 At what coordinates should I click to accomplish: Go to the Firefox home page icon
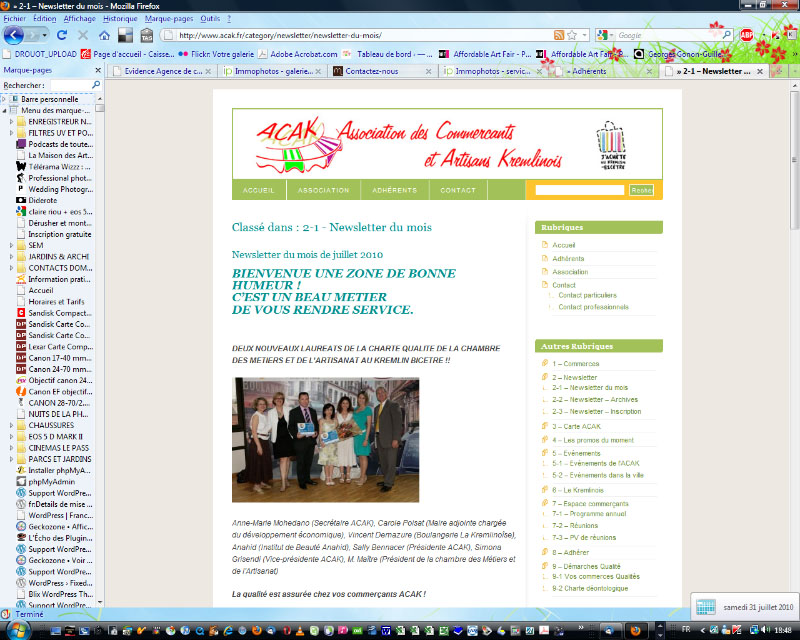(105, 35)
